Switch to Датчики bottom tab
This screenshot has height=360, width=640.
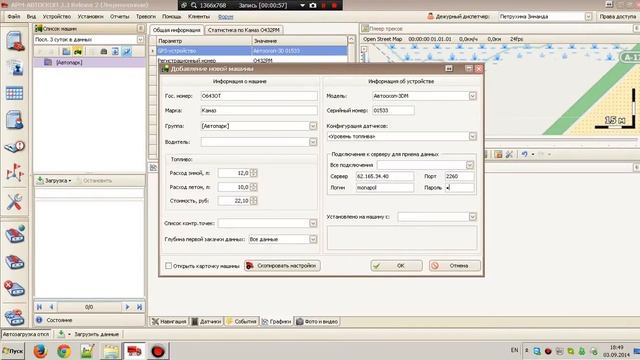pos(207,322)
